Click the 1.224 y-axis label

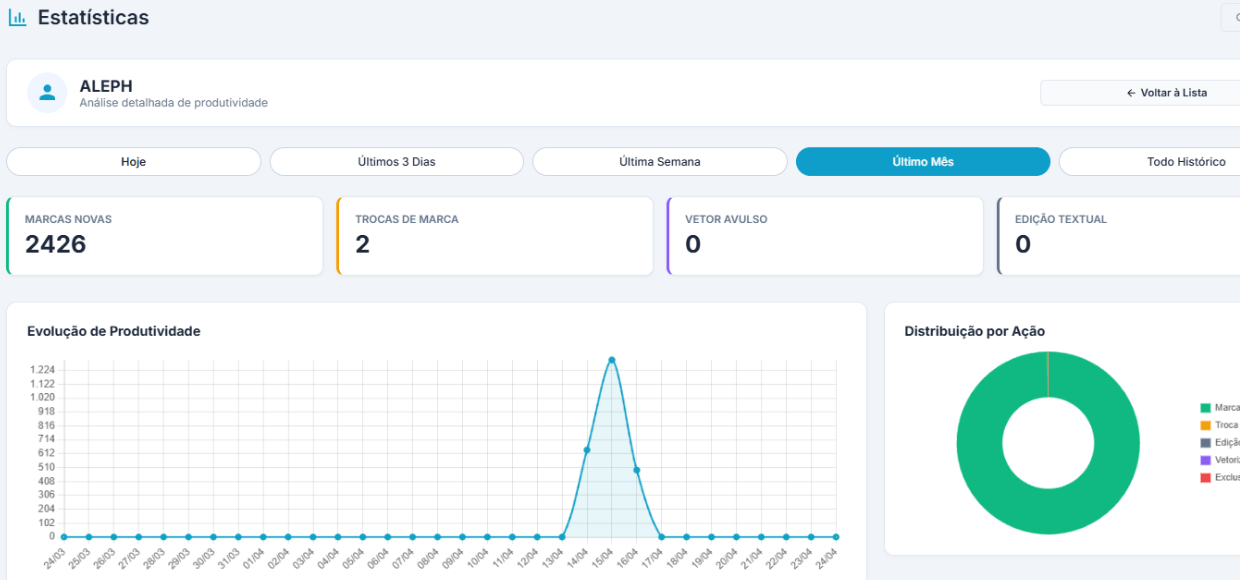pos(43,370)
